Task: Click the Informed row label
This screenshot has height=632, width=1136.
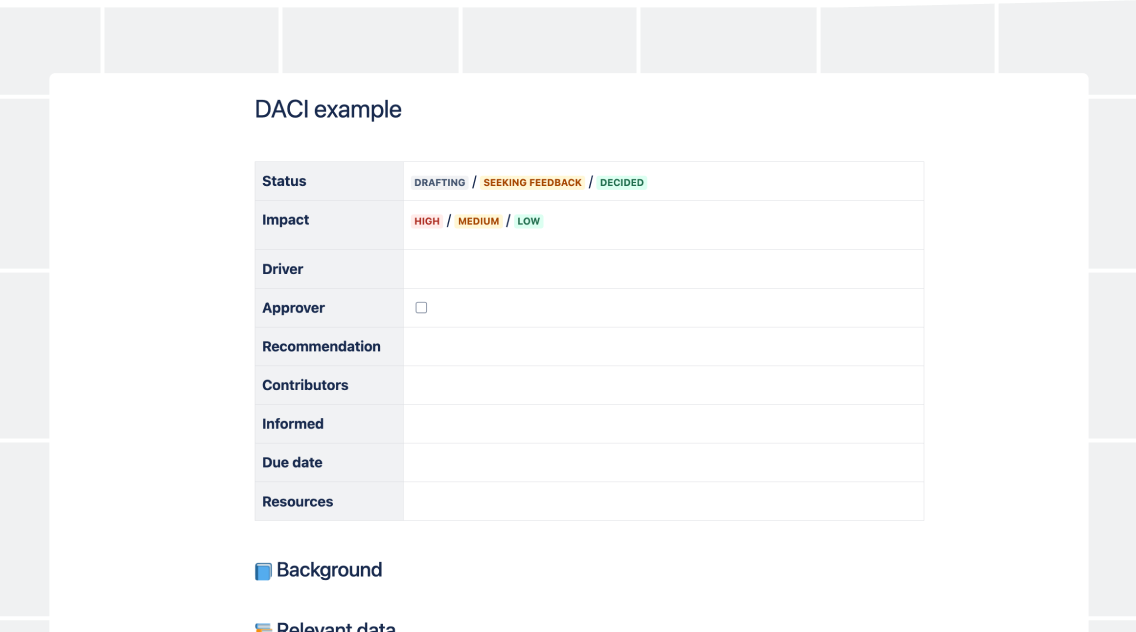Action: [x=293, y=424]
